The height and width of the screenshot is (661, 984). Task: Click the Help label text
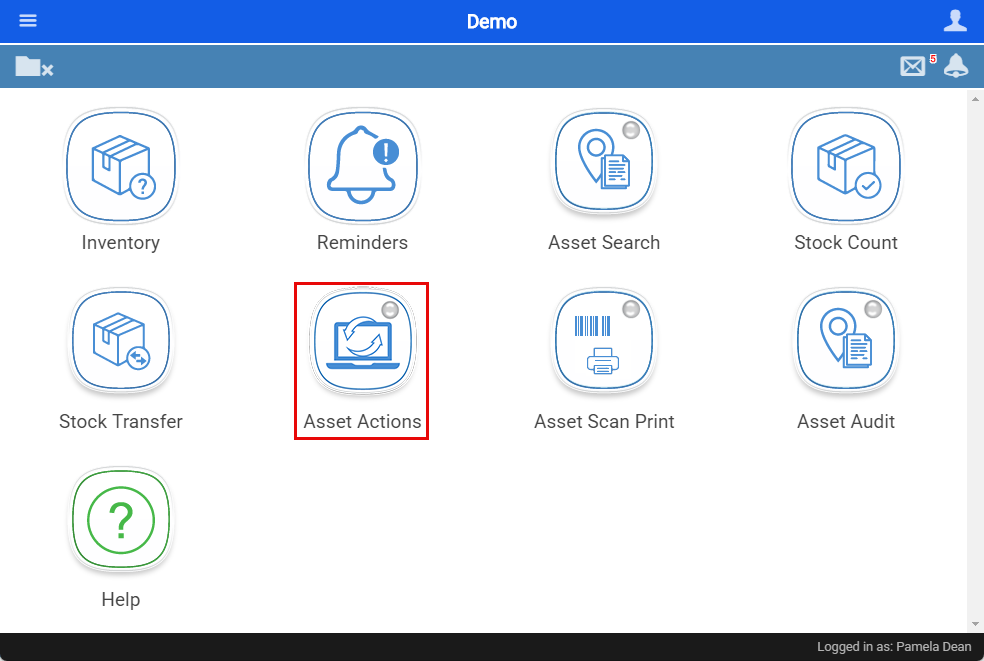pyautogui.click(x=120, y=599)
